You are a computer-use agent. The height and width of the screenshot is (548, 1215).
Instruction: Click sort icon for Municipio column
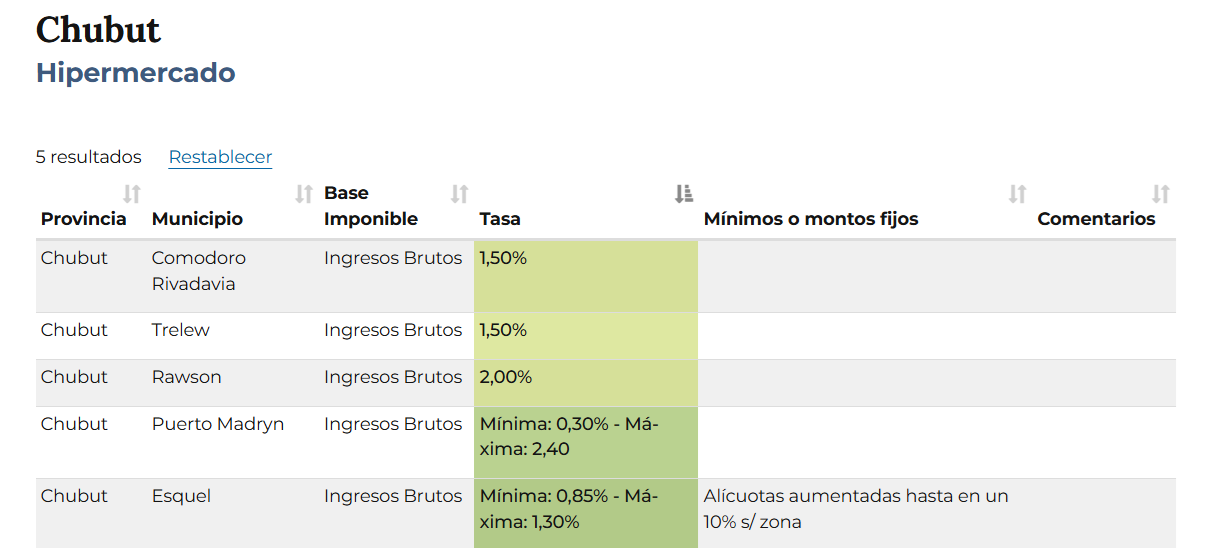[x=304, y=193]
